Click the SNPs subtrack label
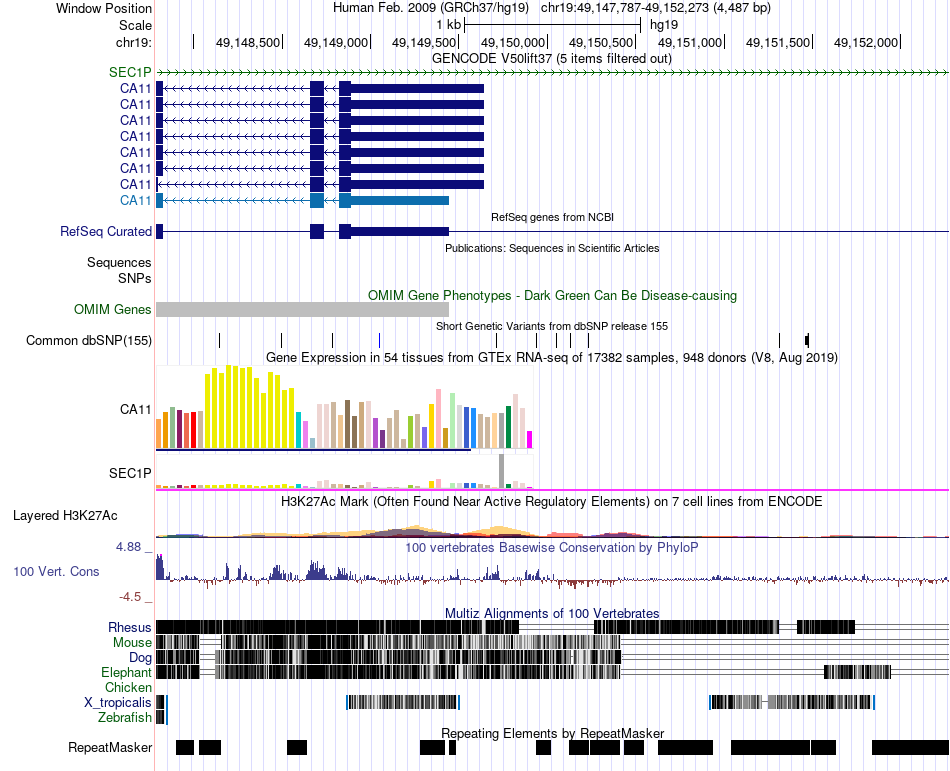950x771 pixels. [x=135, y=279]
